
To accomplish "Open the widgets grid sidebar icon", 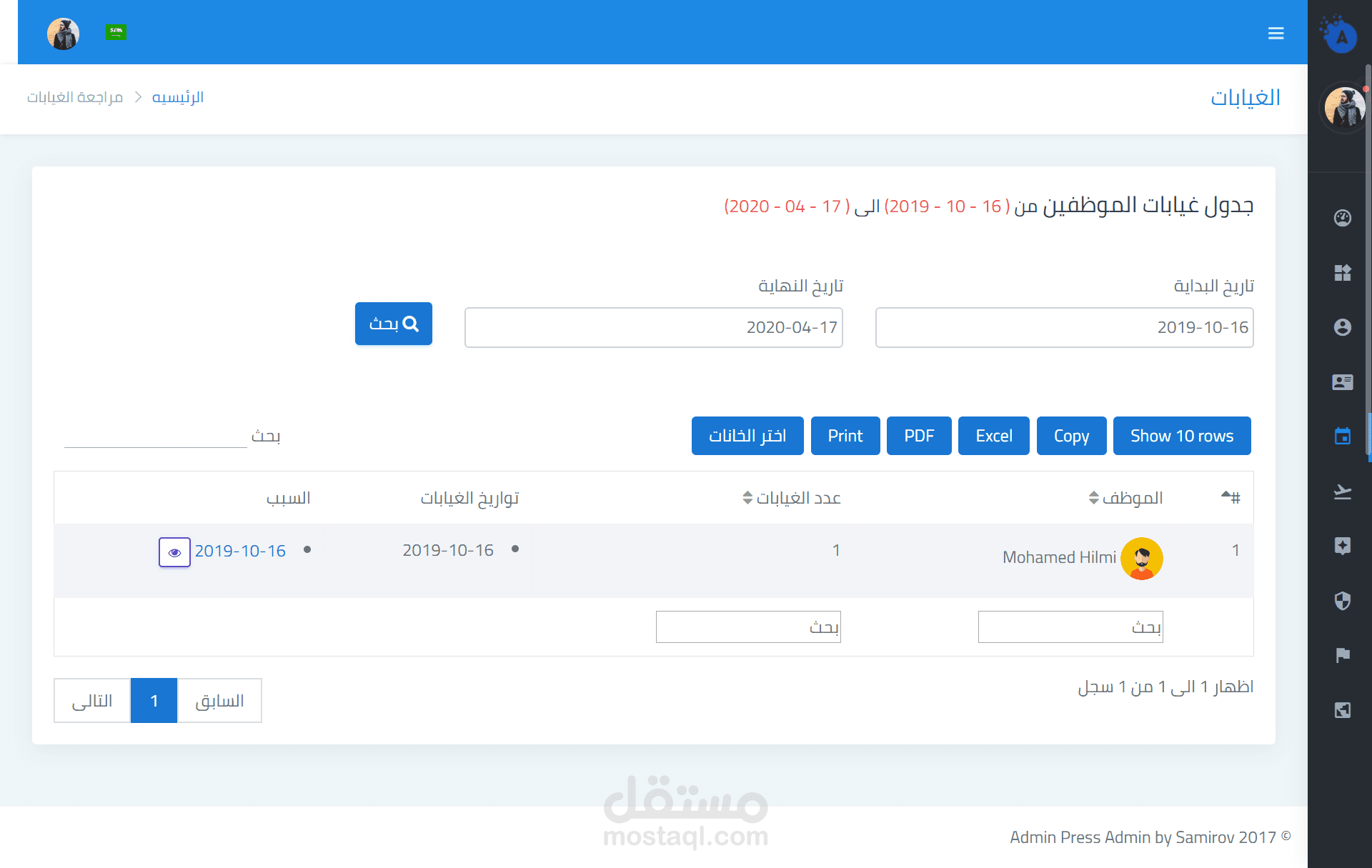I will (x=1342, y=272).
